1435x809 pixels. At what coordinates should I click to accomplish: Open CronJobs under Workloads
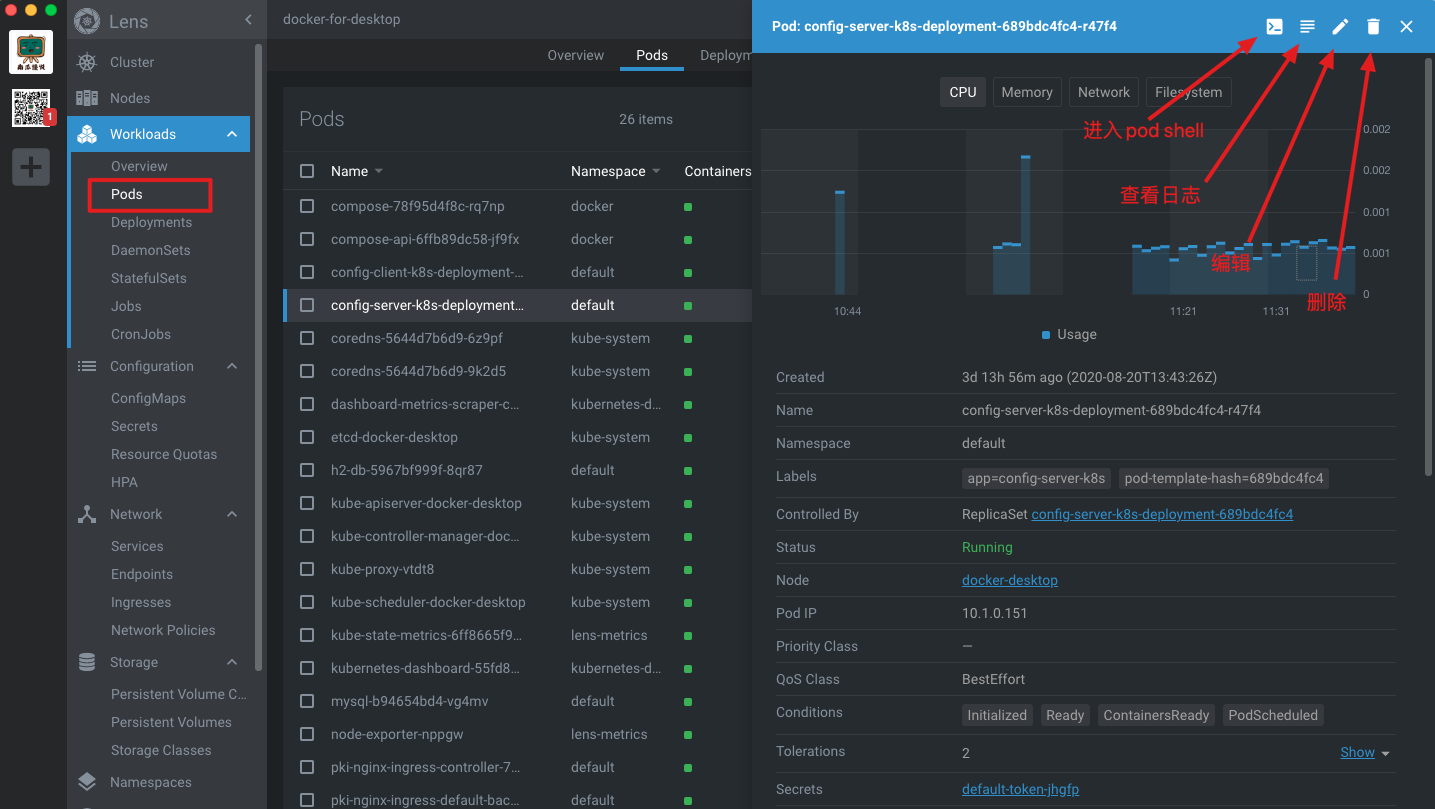(141, 334)
